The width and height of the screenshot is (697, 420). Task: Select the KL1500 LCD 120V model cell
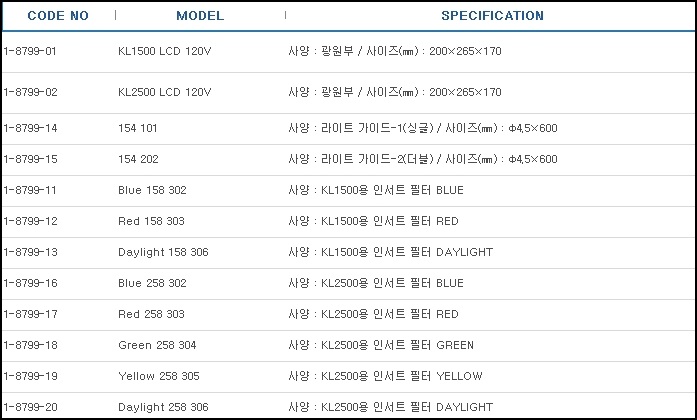pos(164,50)
